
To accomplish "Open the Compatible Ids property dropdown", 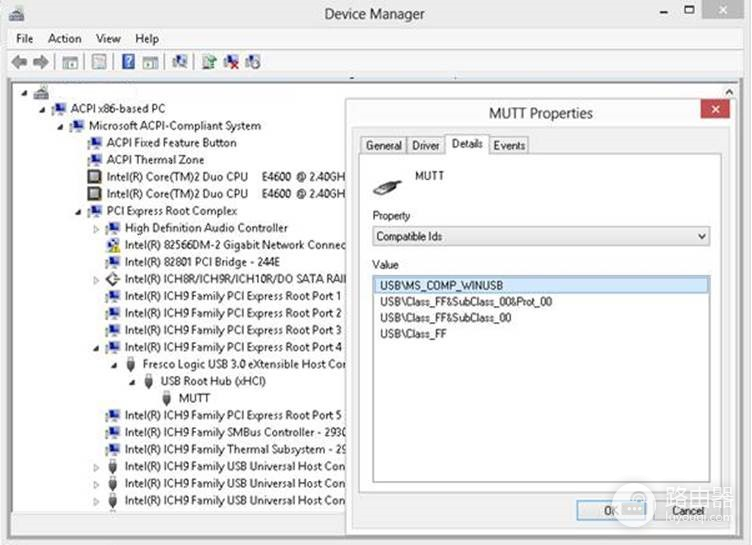I will (541, 237).
